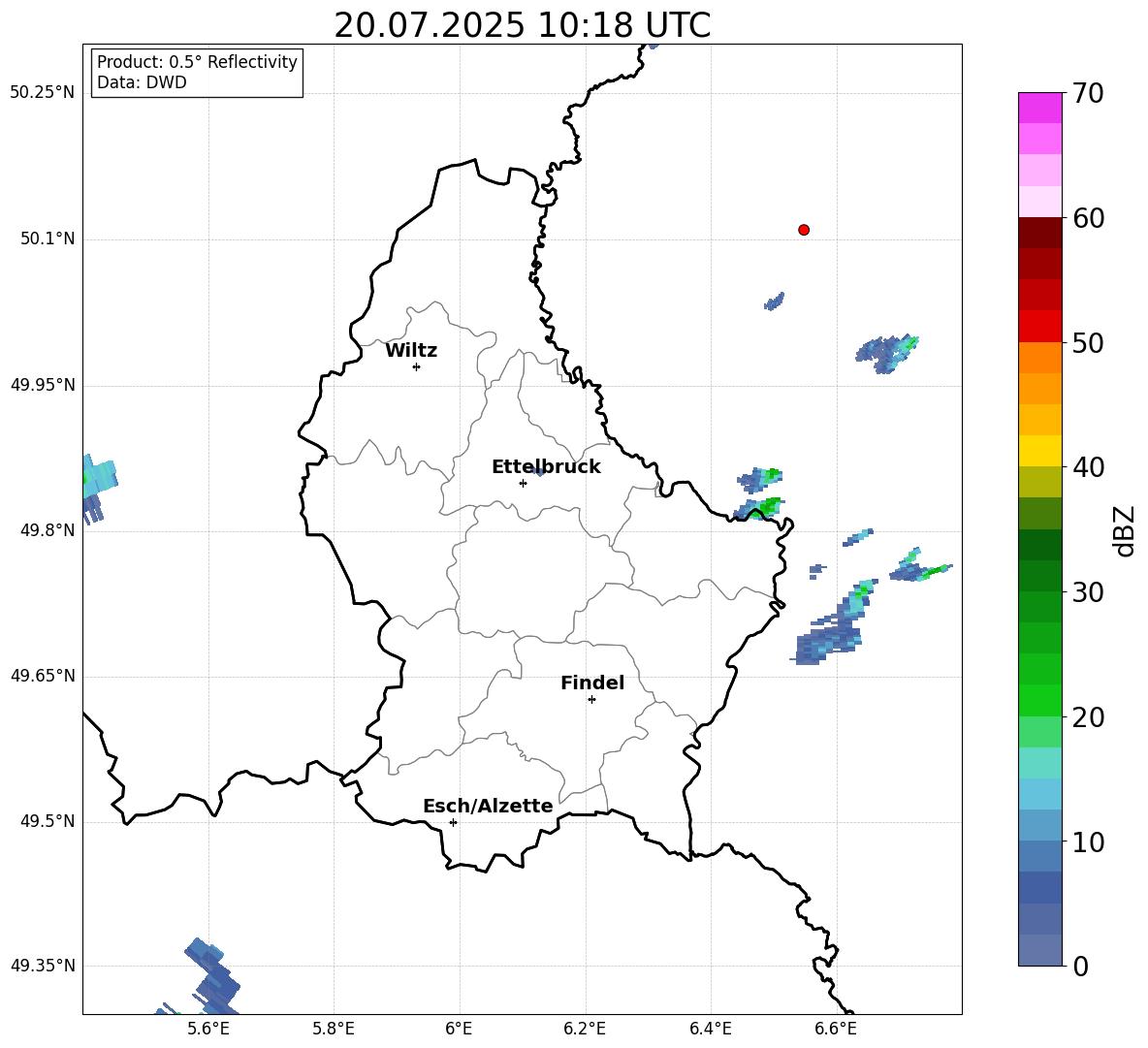The image size is (1148, 1048).
Task: Click the Wiltz label
Action: [x=411, y=351]
